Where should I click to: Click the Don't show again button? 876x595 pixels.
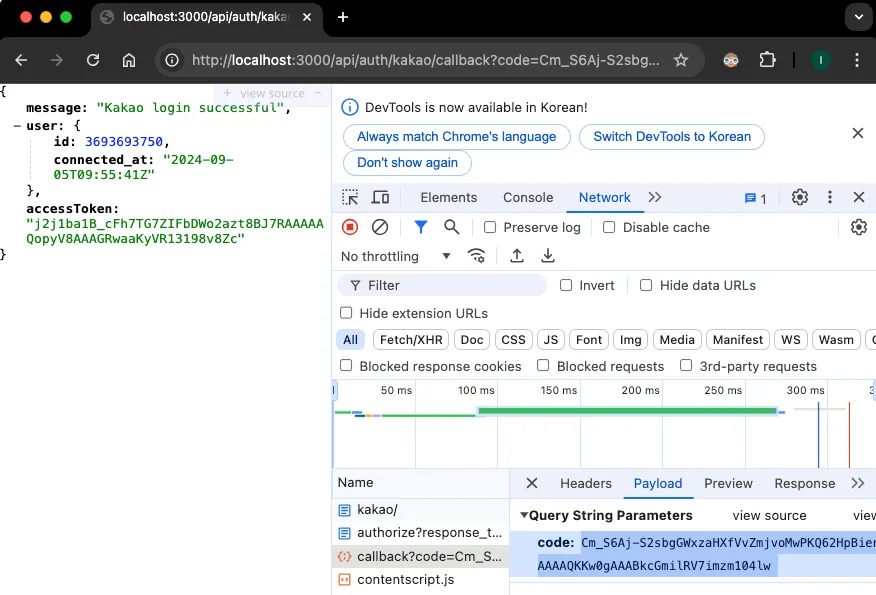point(407,163)
